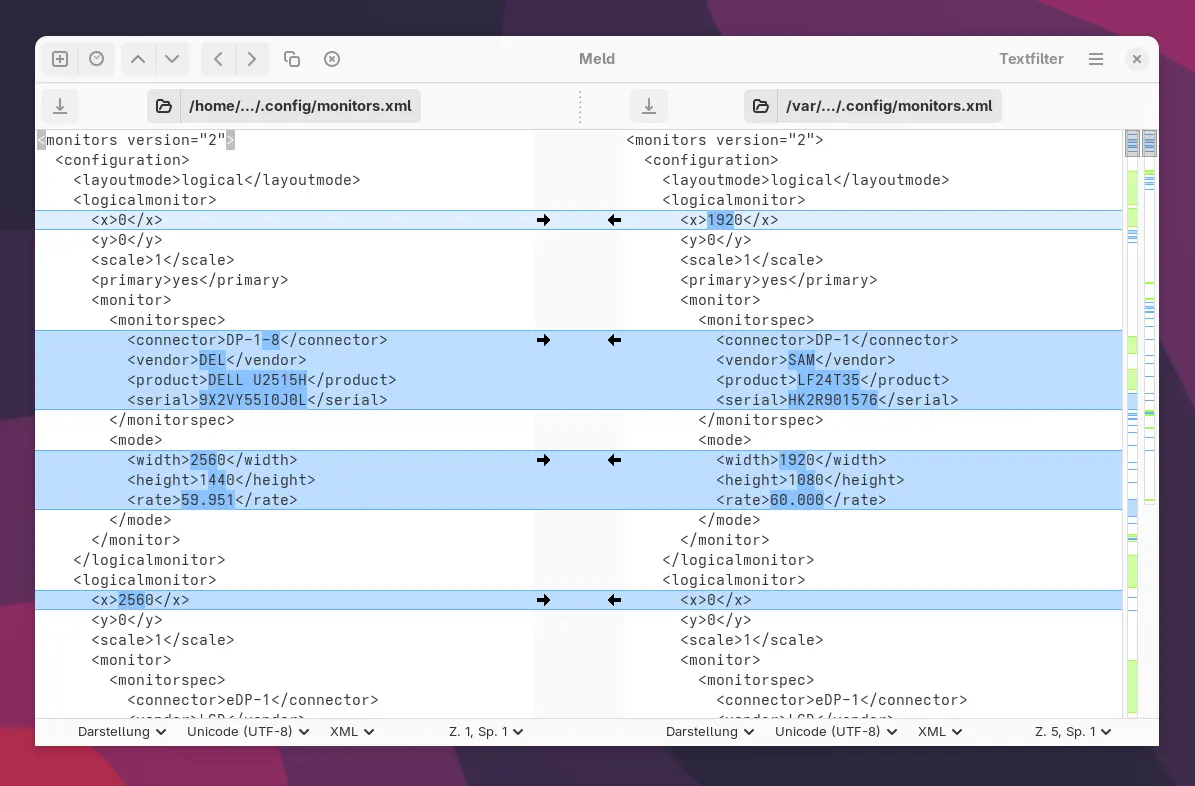
Task: Push connector DP-1-8 block to the right
Action: (x=543, y=340)
